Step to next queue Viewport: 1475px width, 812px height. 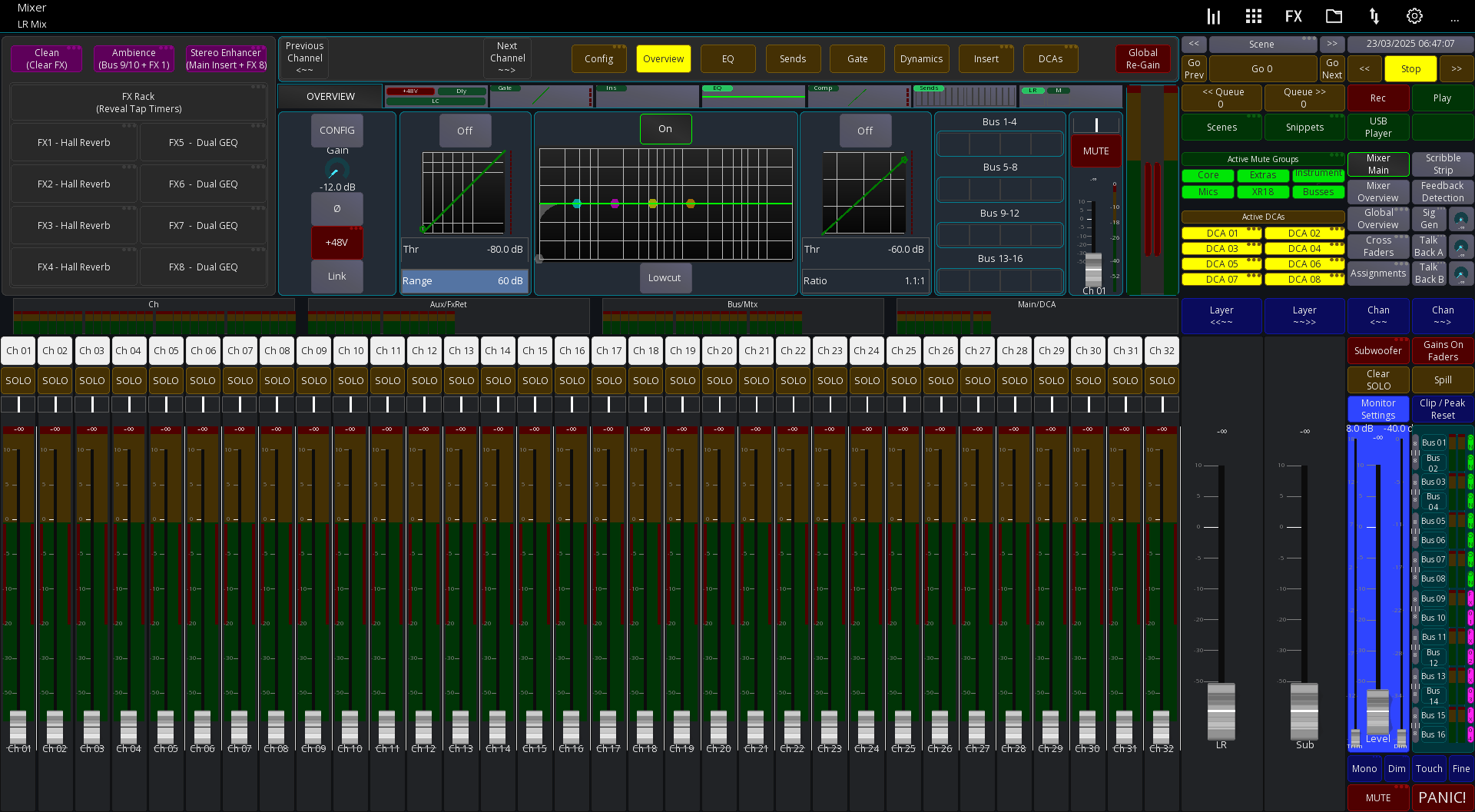(1304, 98)
